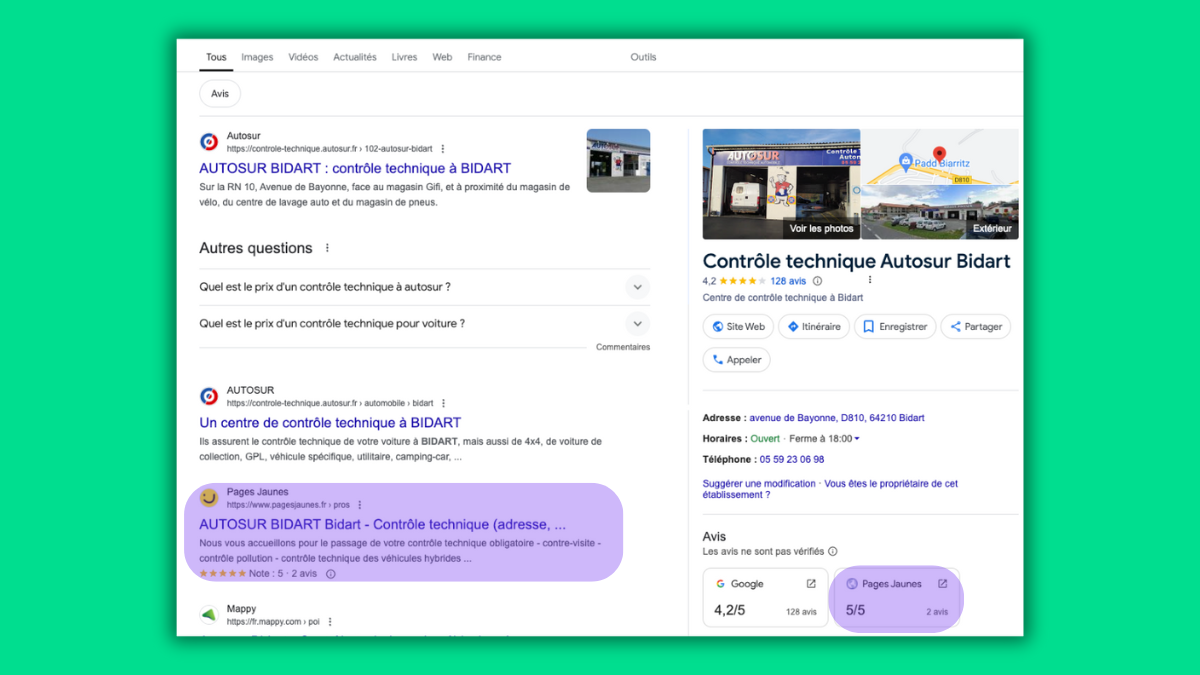The height and width of the screenshot is (675, 1200).
Task: Open options beside Autres questions heading
Action: [327, 248]
